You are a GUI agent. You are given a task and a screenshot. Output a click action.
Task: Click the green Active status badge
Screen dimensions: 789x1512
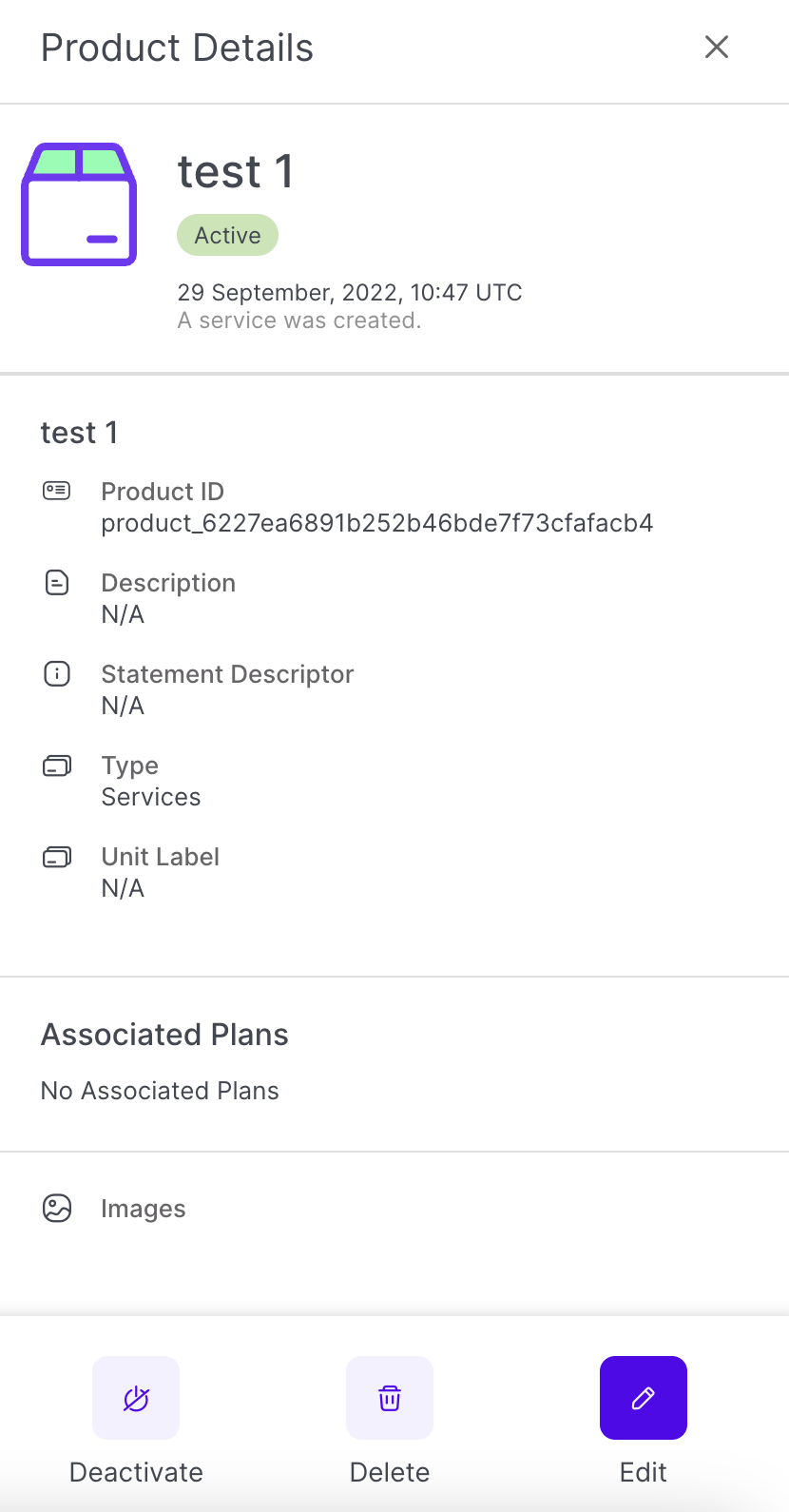[x=227, y=235]
